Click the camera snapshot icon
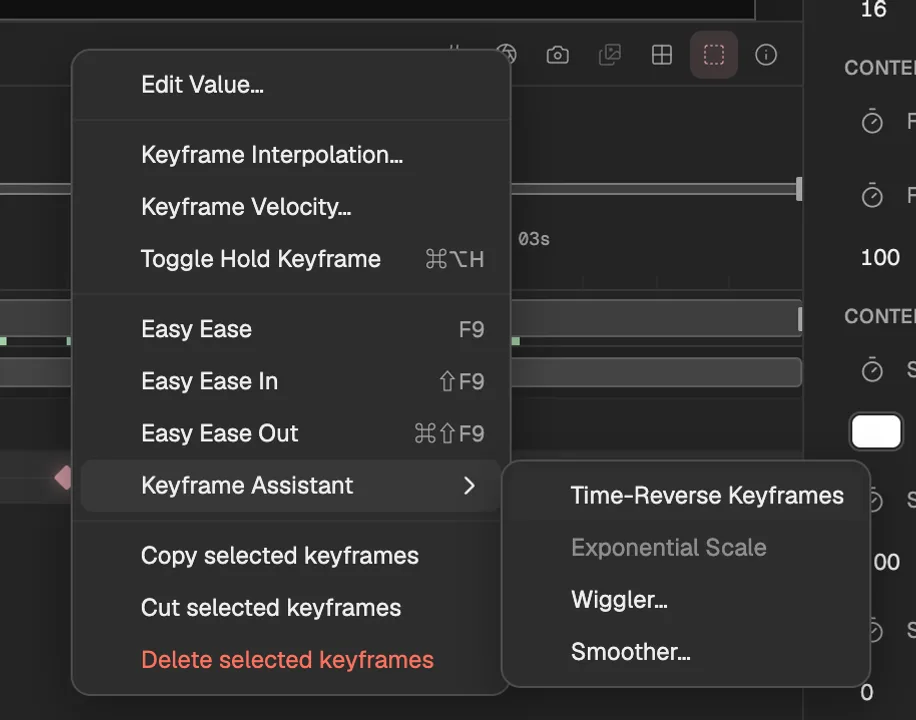The image size is (916, 720). click(557, 55)
